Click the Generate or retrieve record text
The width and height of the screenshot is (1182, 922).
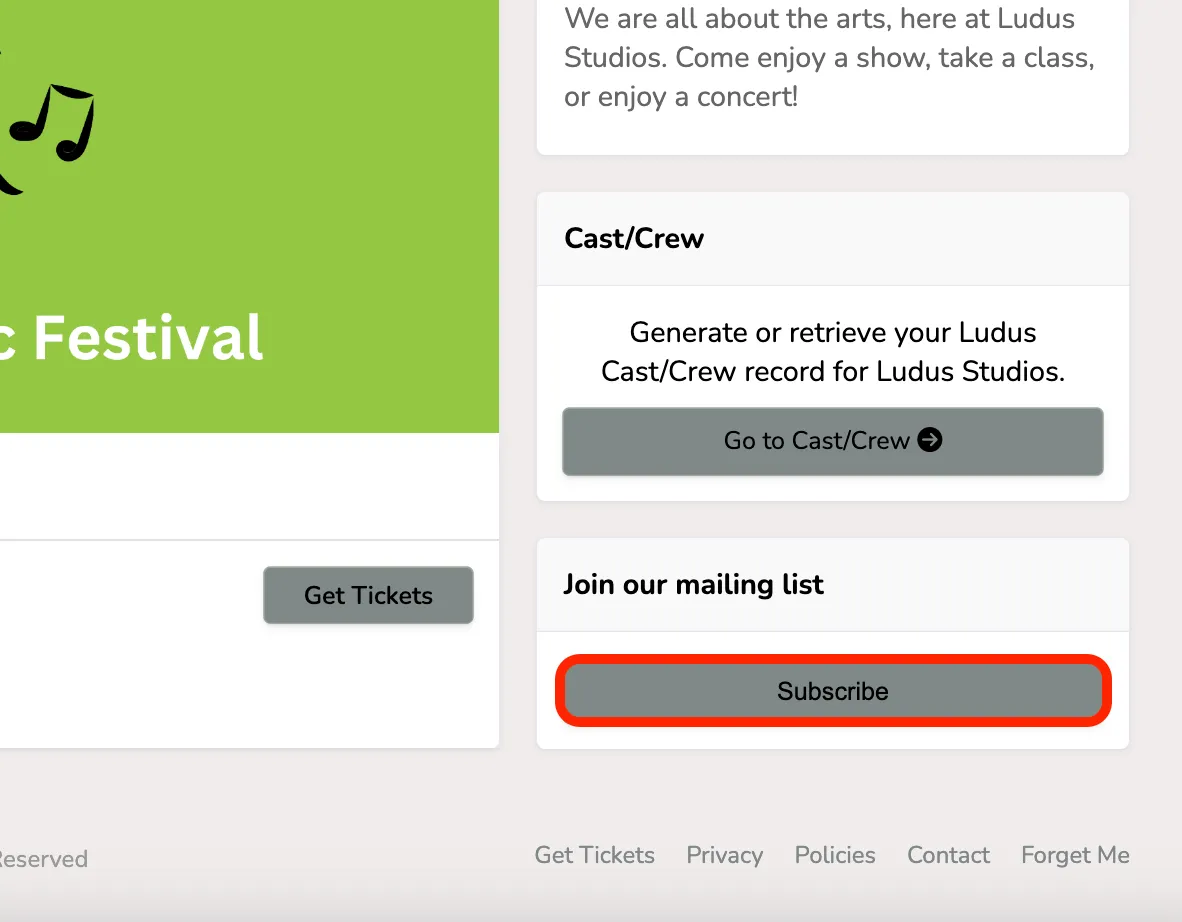(833, 352)
